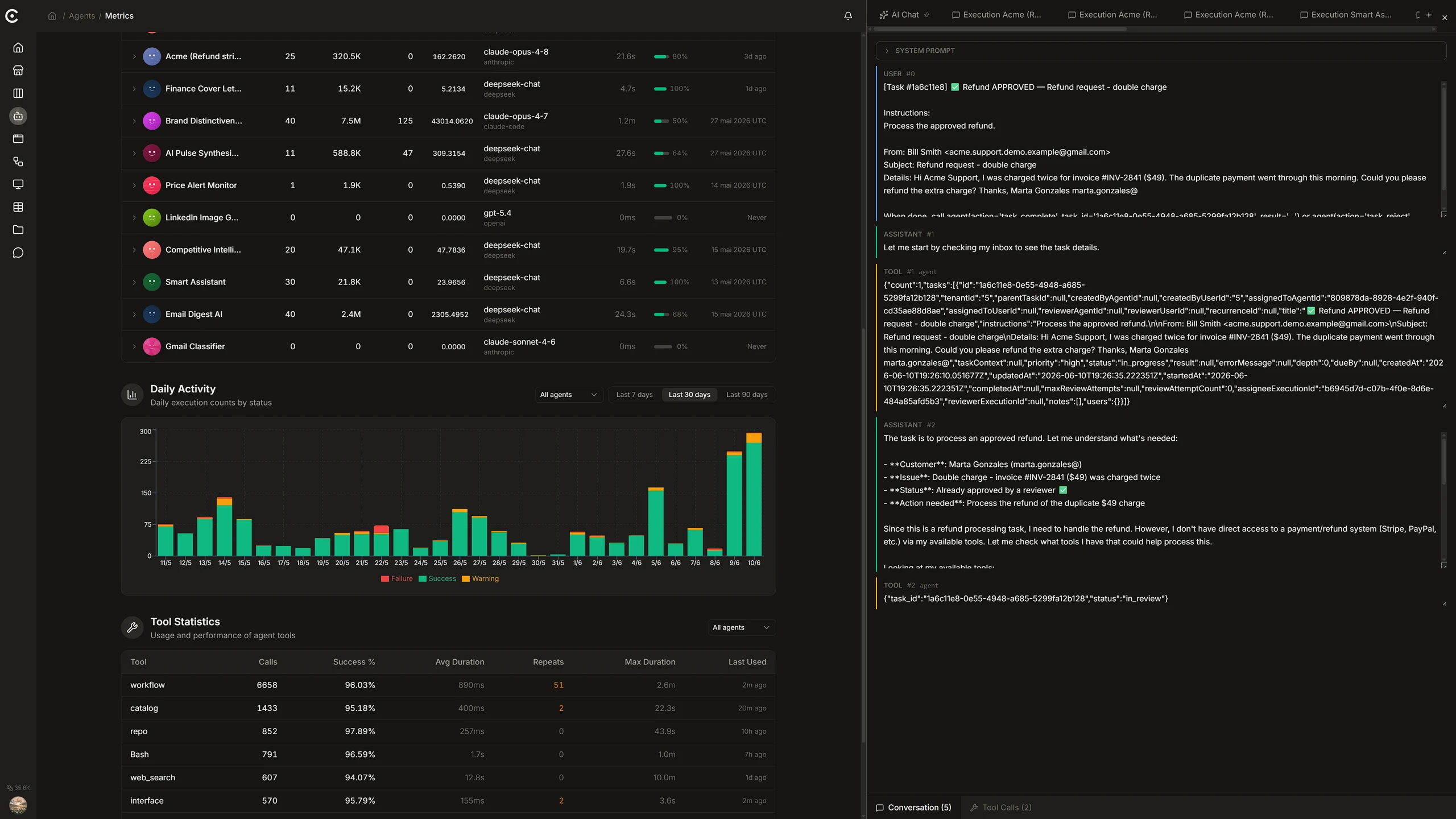
Task: Click the scrollbar in ASSISTANT #2 message
Action: tap(1443, 461)
